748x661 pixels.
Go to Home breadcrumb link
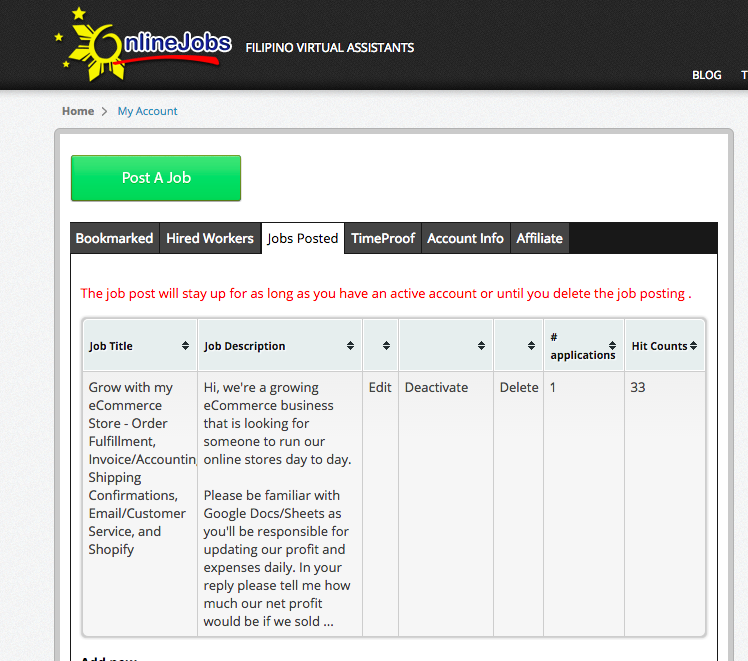(78, 111)
